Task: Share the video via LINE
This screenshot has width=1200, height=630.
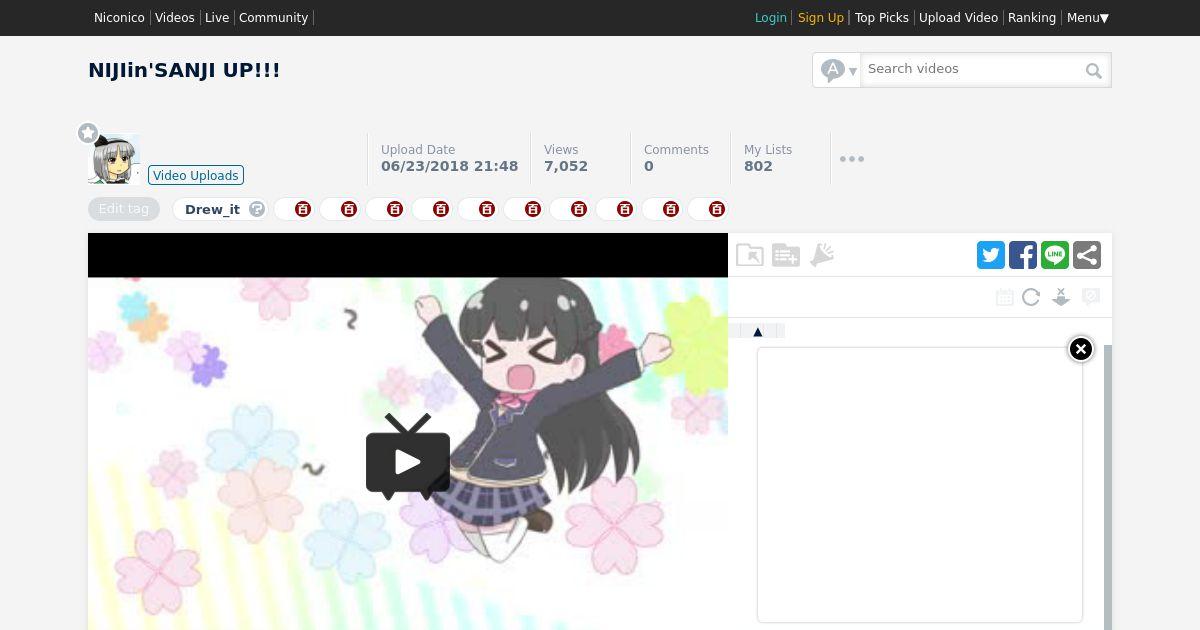Action: point(1055,255)
